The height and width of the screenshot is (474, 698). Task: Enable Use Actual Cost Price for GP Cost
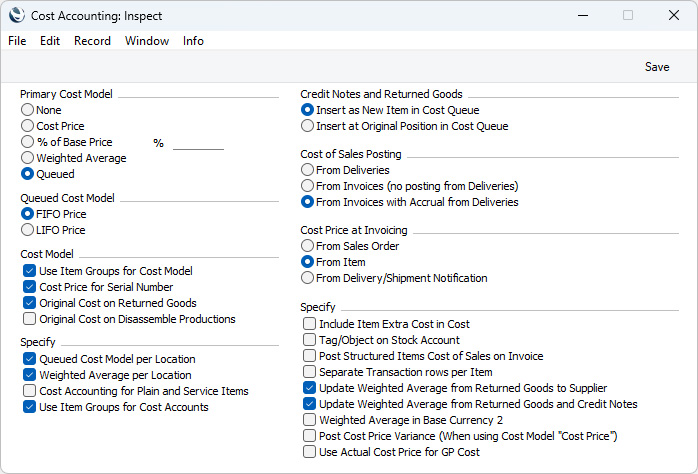coord(309,452)
